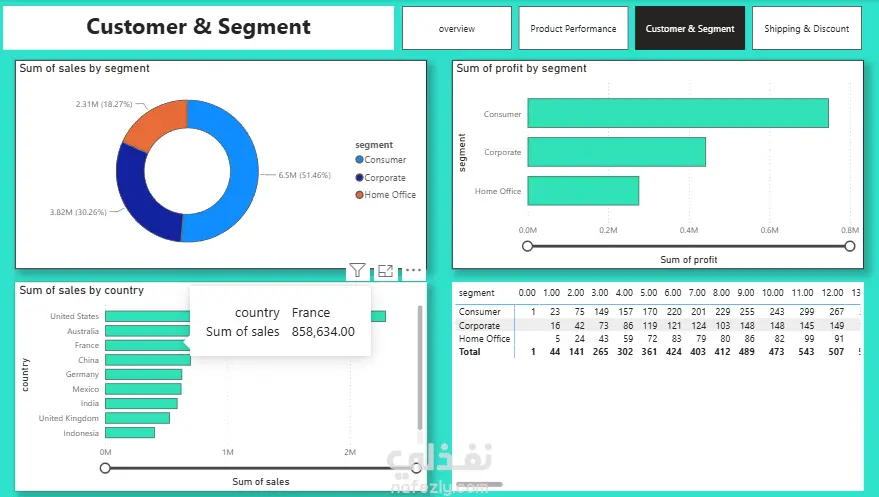
Task: Open the Product Performance page
Action: [x=573, y=28]
